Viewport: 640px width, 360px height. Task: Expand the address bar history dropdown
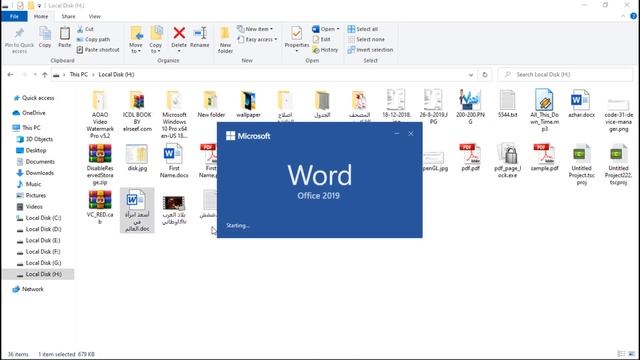[471, 75]
